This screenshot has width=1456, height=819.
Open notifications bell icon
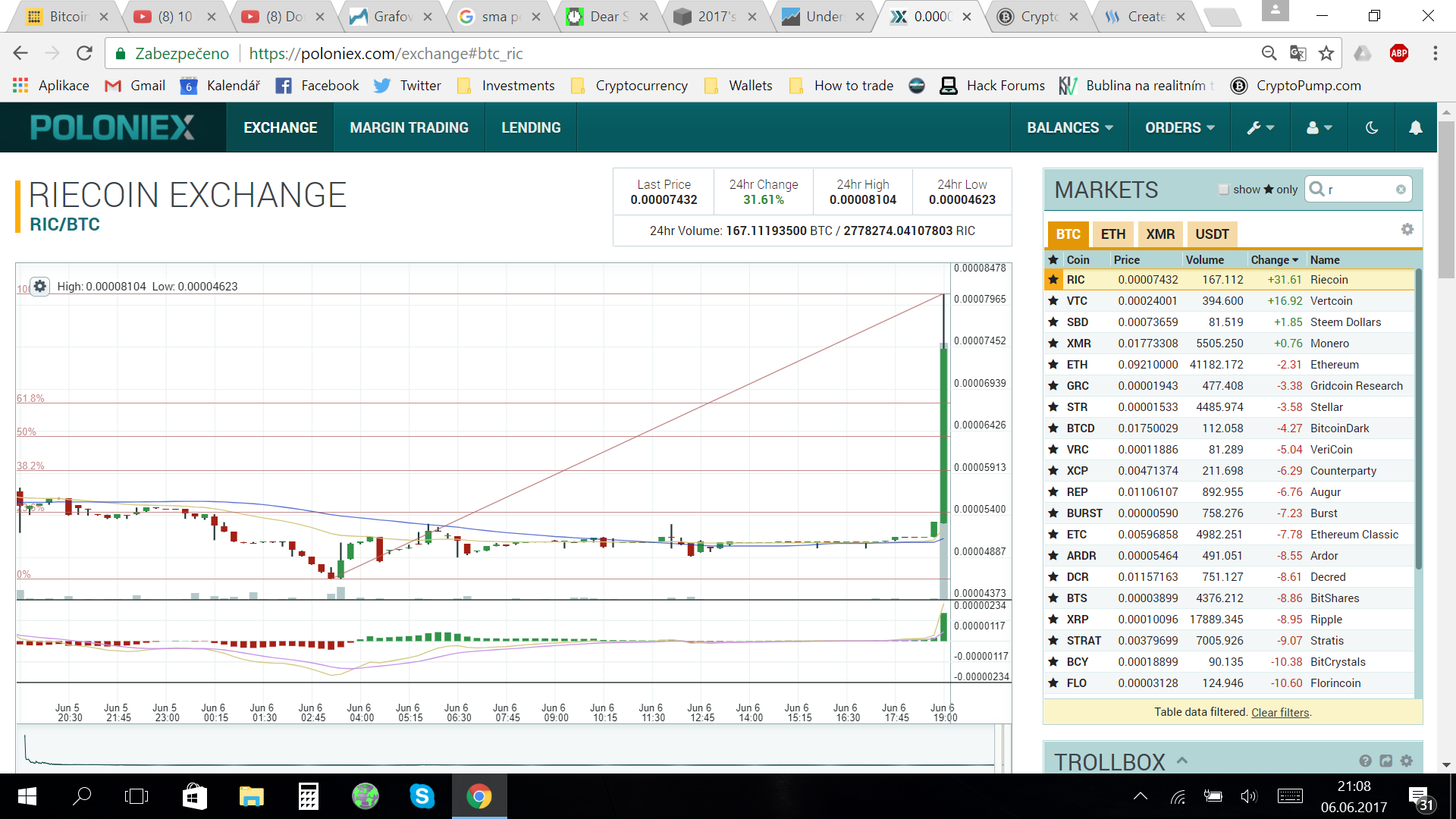[x=1415, y=128]
